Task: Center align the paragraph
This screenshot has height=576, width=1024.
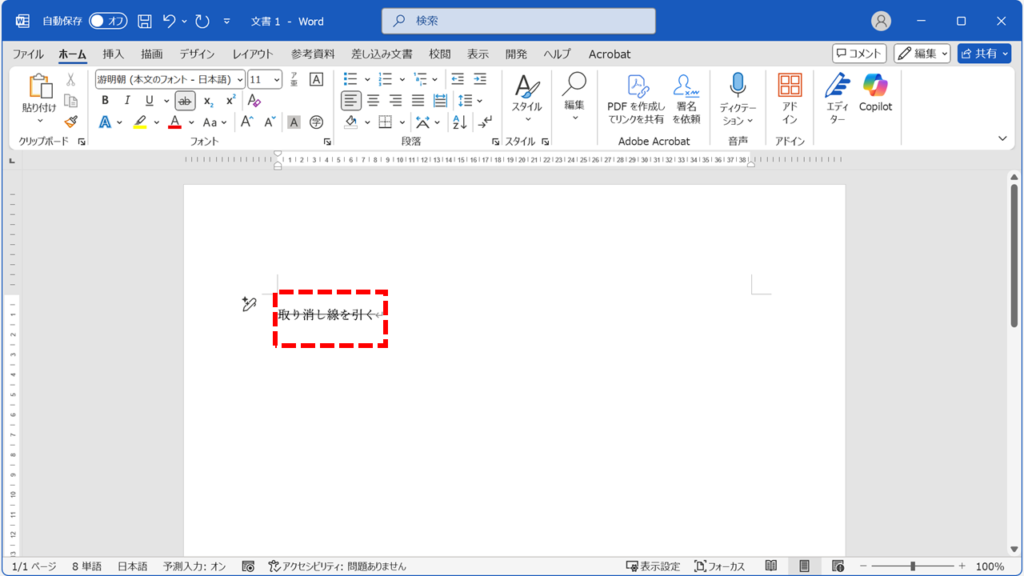Action: (x=373, y=101)
